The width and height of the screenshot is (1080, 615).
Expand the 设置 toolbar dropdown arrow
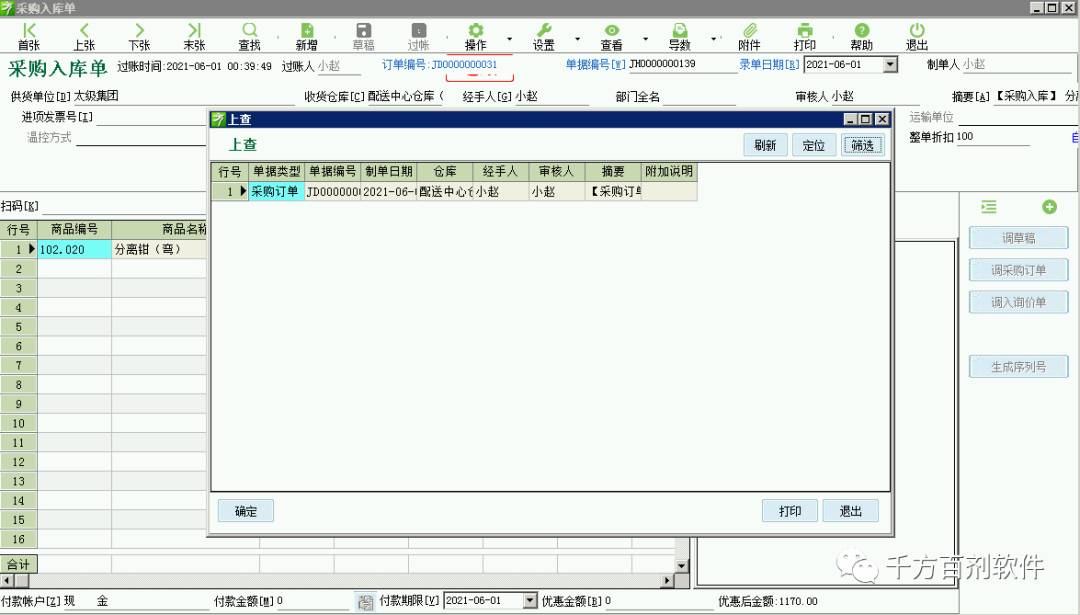577,39
